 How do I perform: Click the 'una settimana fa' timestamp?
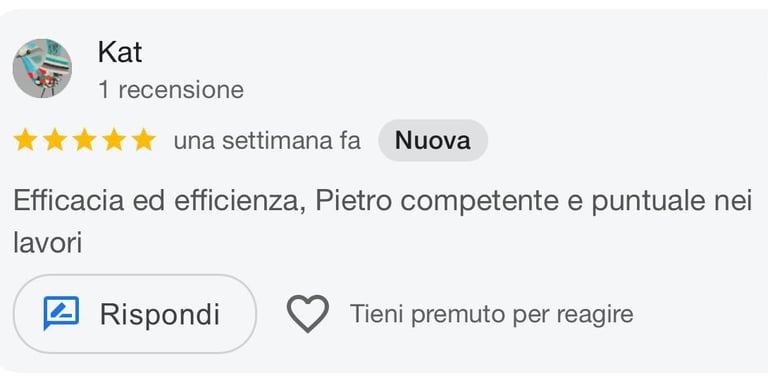(x=267, y=141)
